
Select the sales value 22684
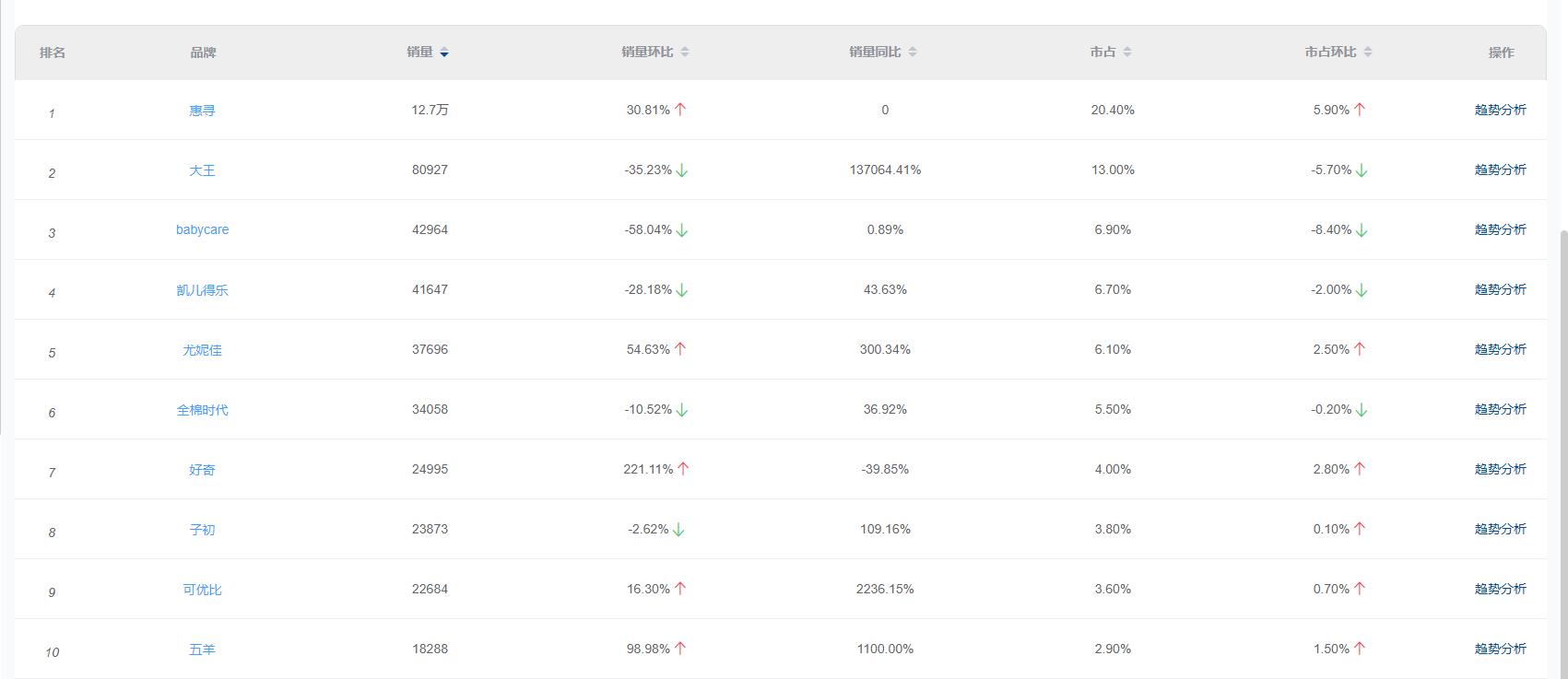tap(430, 589)
